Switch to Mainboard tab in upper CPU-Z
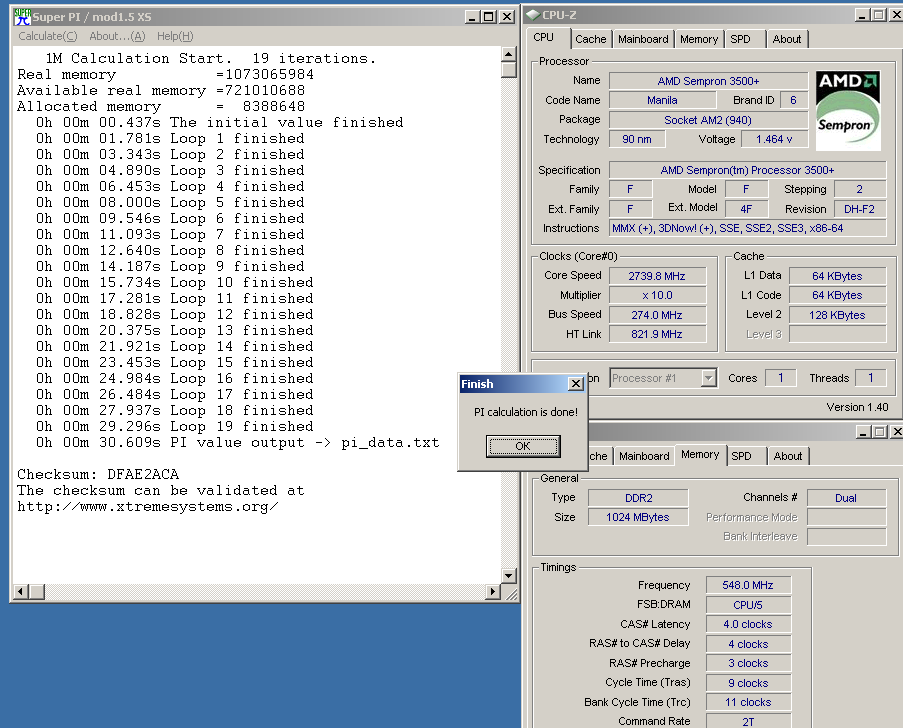 pyautogui.click(x=643, y=39)
